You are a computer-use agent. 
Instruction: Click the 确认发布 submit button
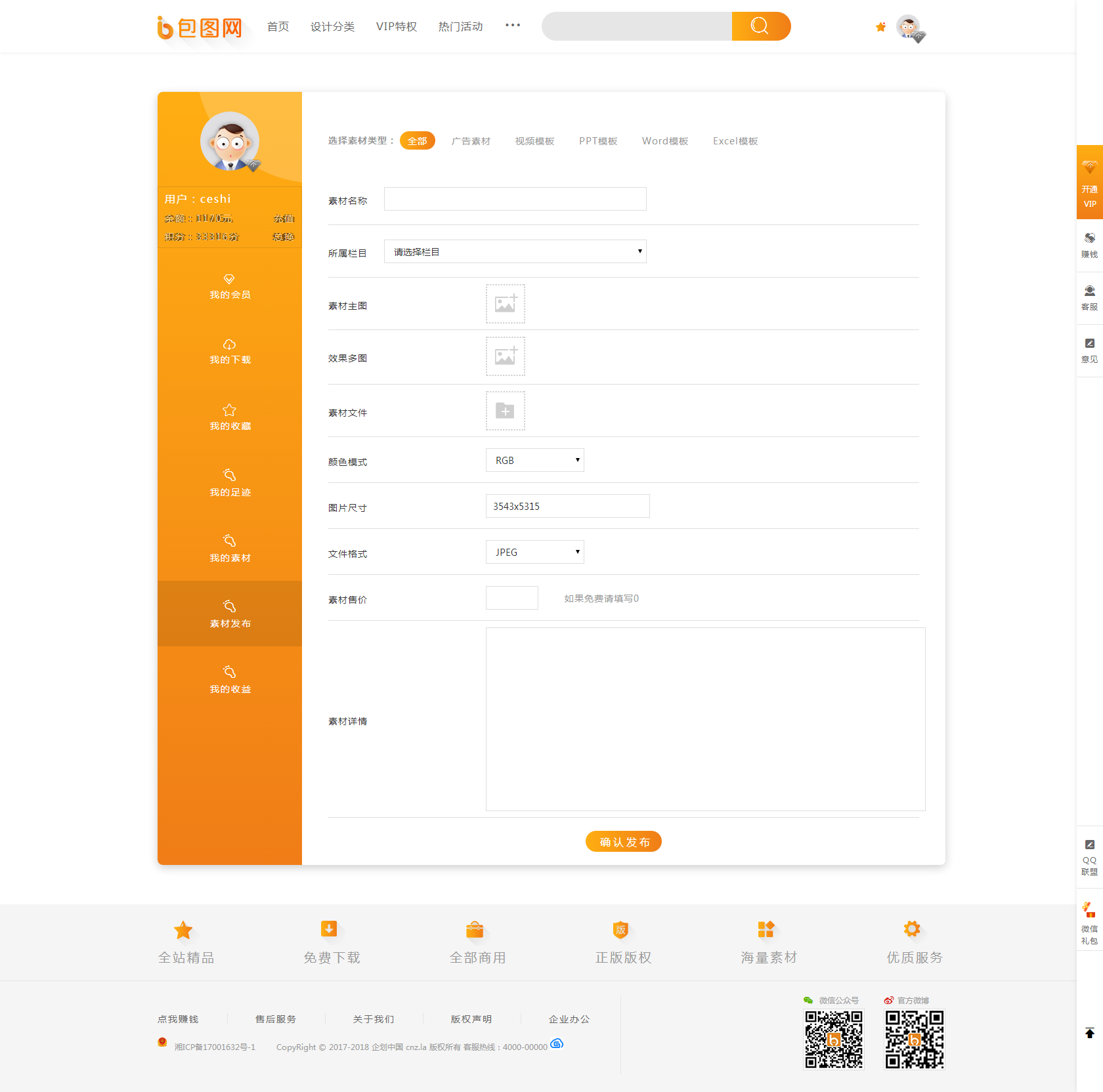tap(624, 841)
